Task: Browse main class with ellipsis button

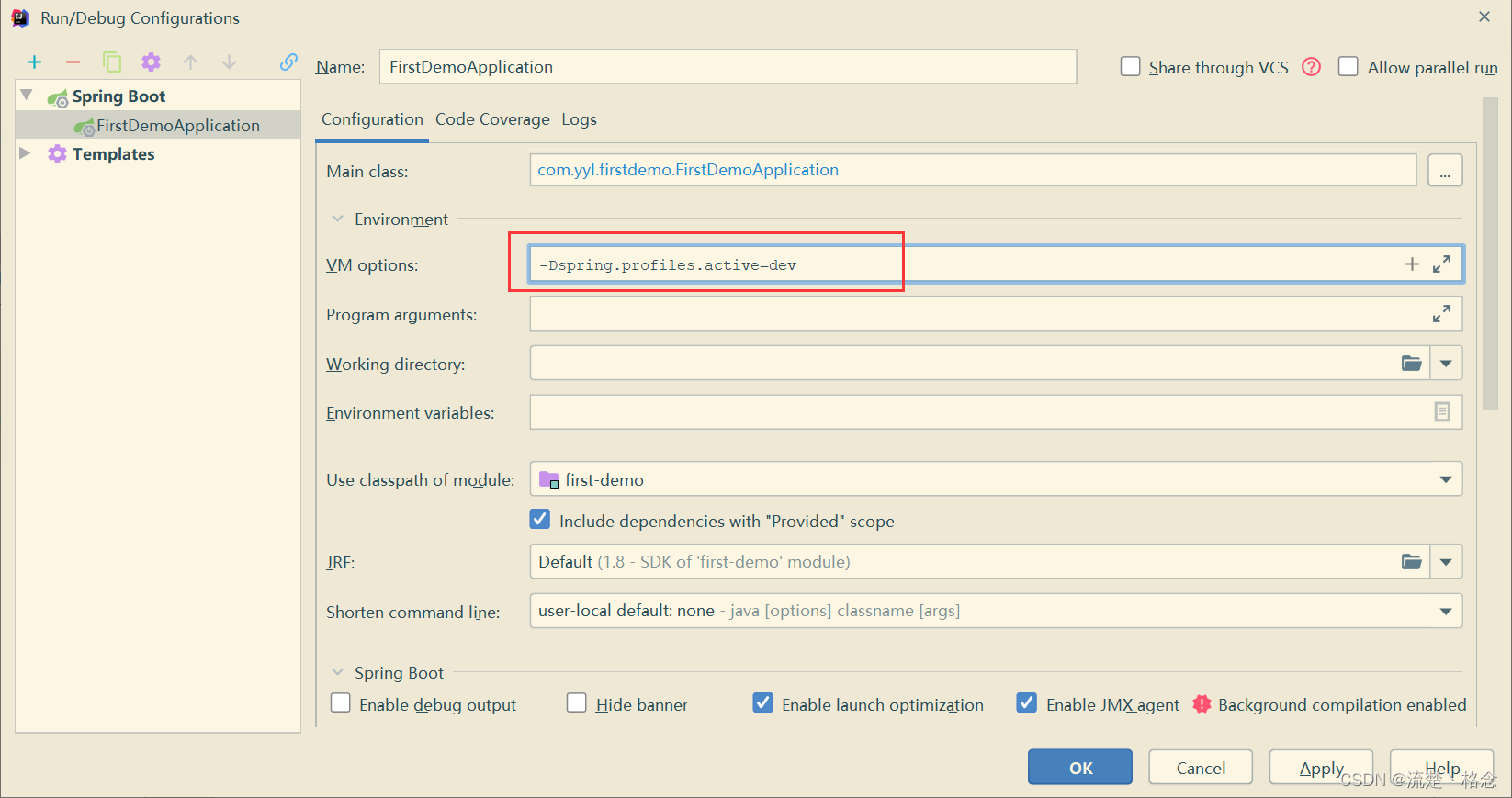Action: pos(1445,170)
